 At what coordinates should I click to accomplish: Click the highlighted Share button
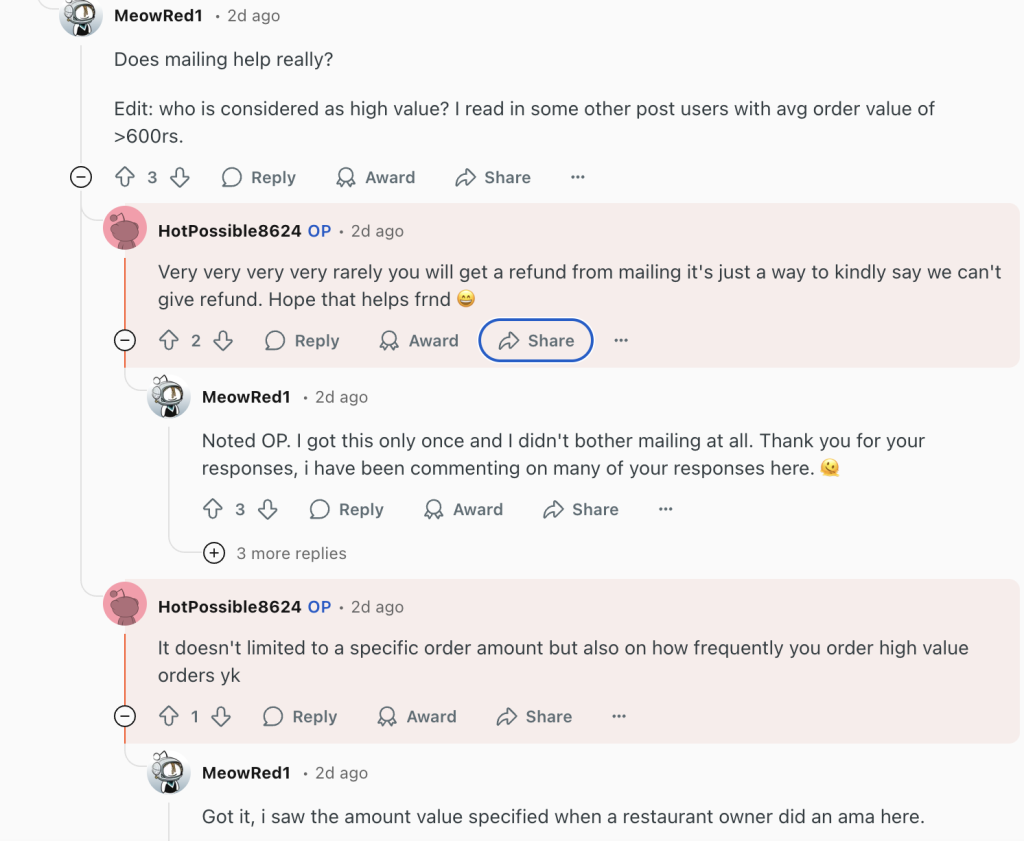click(x=536, y=341)
